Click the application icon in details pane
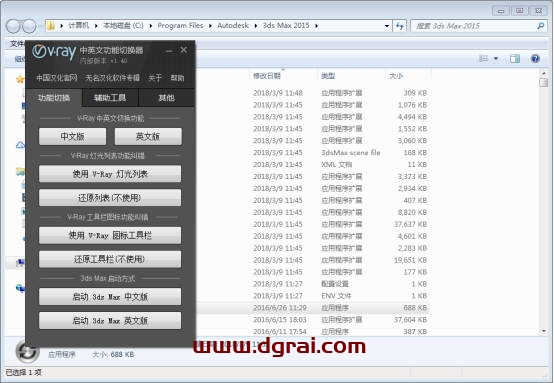This screenshot has width=554, height=383. coord(27,352)
